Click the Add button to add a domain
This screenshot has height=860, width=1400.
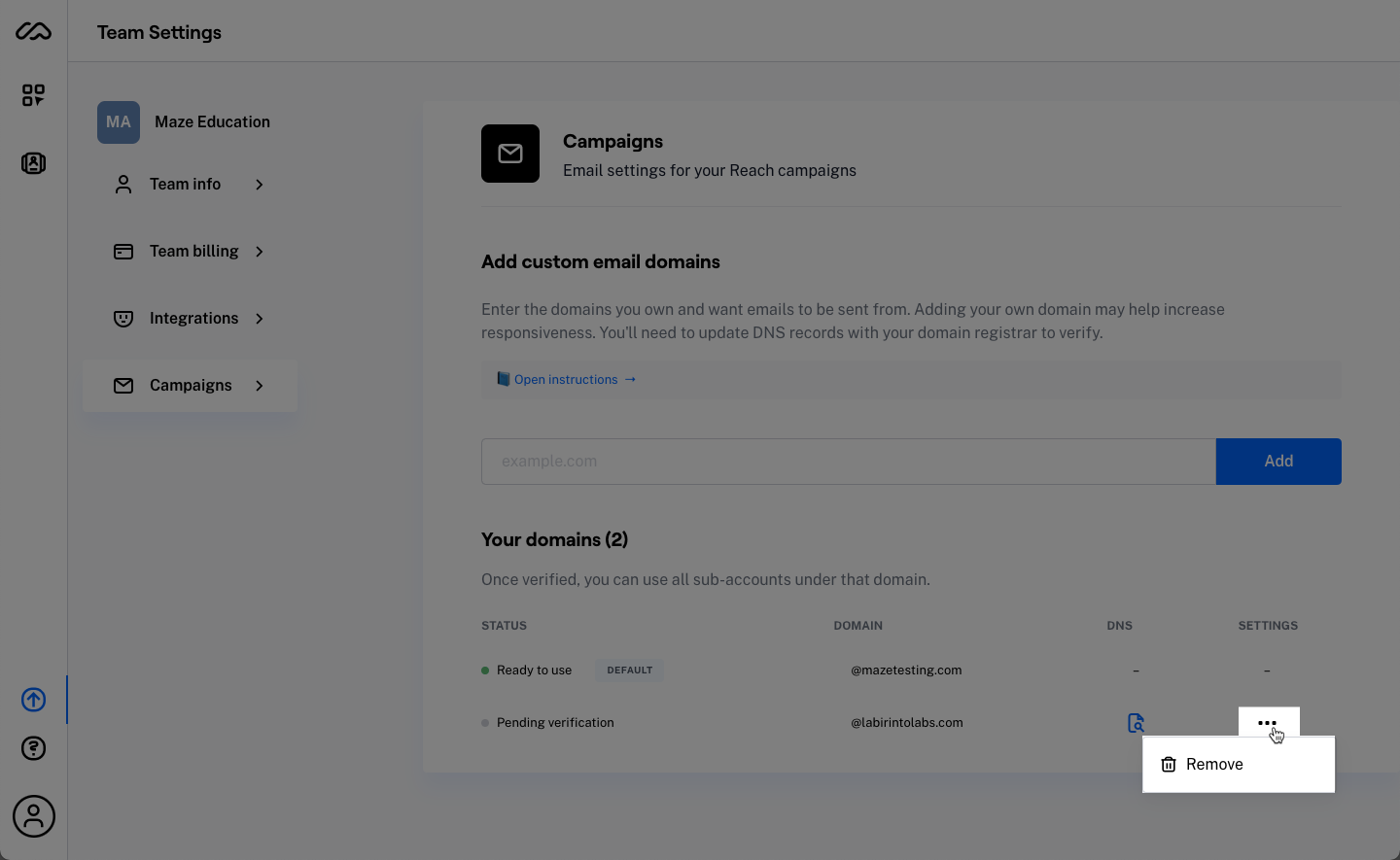(1277, 461)
